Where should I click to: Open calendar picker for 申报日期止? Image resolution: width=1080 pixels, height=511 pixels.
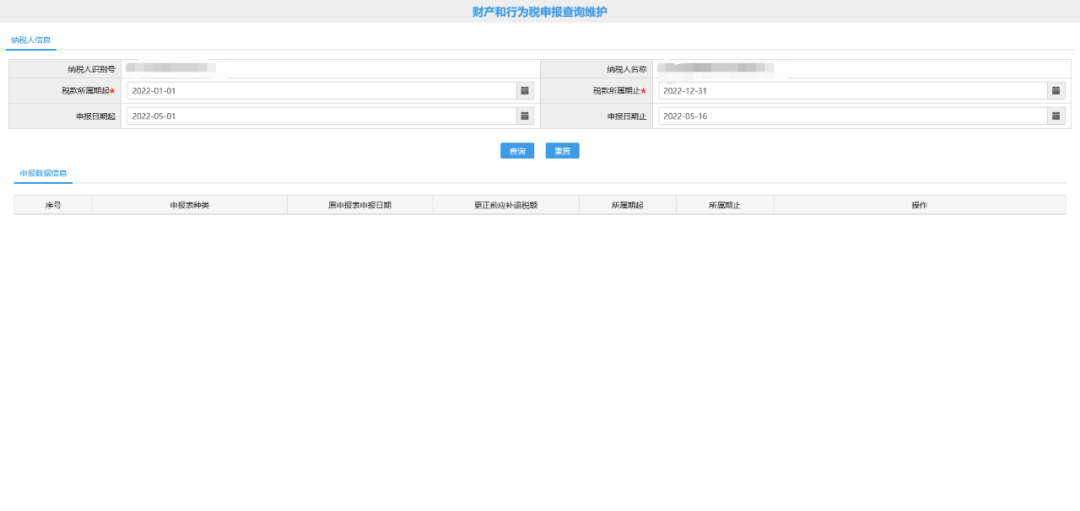coord(1055,116)
